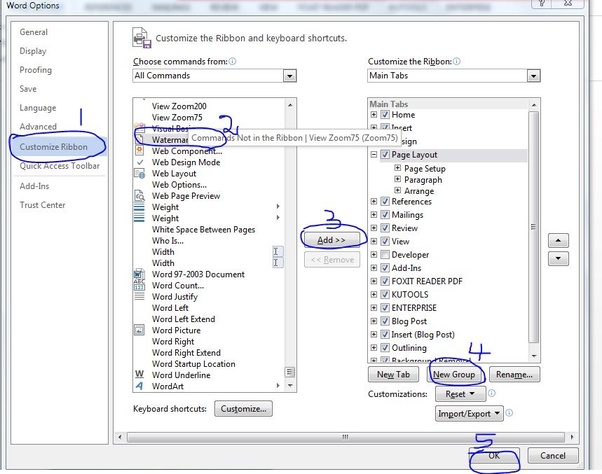Image resolution: width=602 pixels, height=474 pixels.
Task: Click the Web Page Preview icon
Action: click(x=139, y=196)
